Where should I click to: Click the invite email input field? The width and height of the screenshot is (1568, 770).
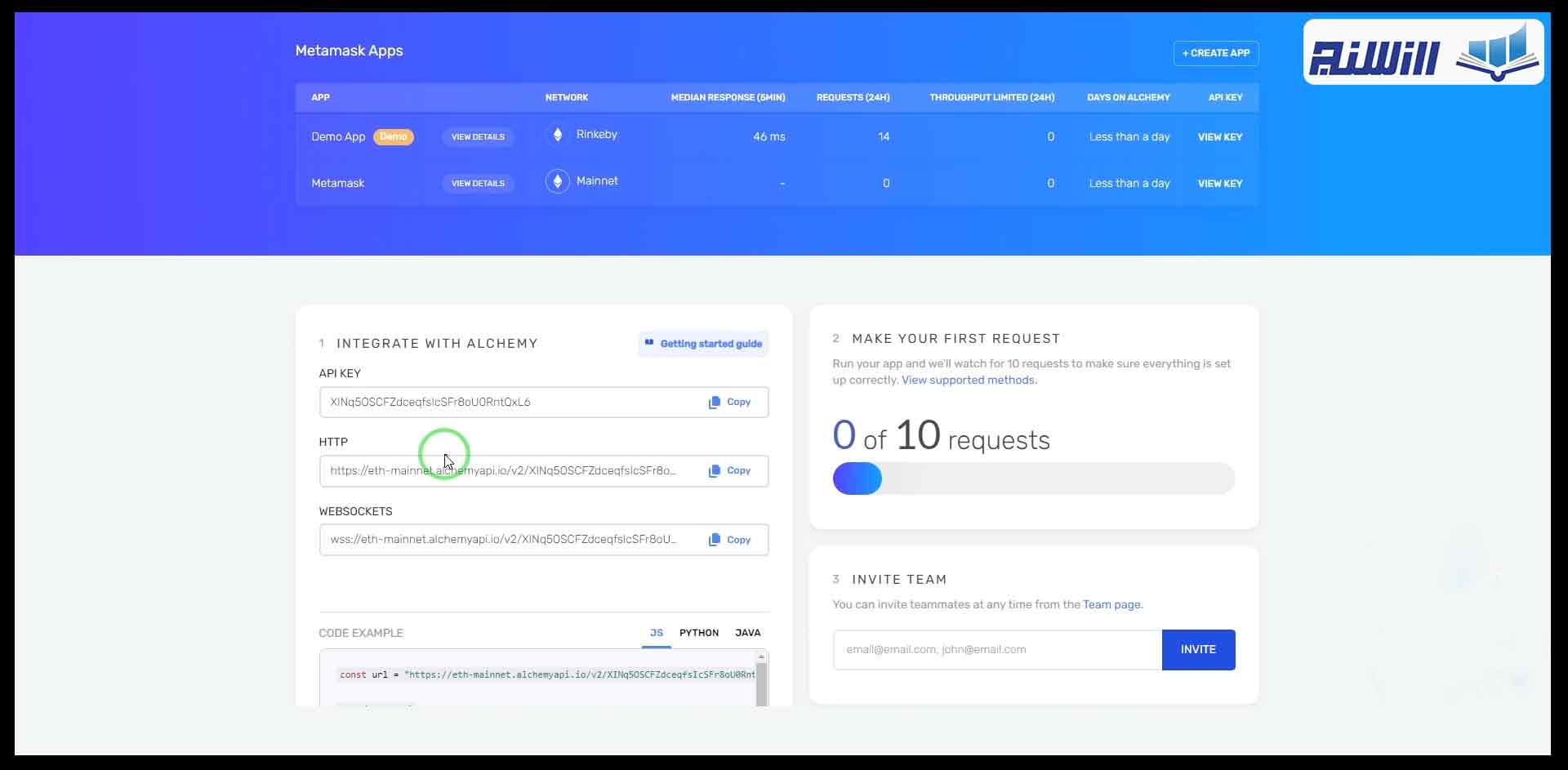(997, 650)
